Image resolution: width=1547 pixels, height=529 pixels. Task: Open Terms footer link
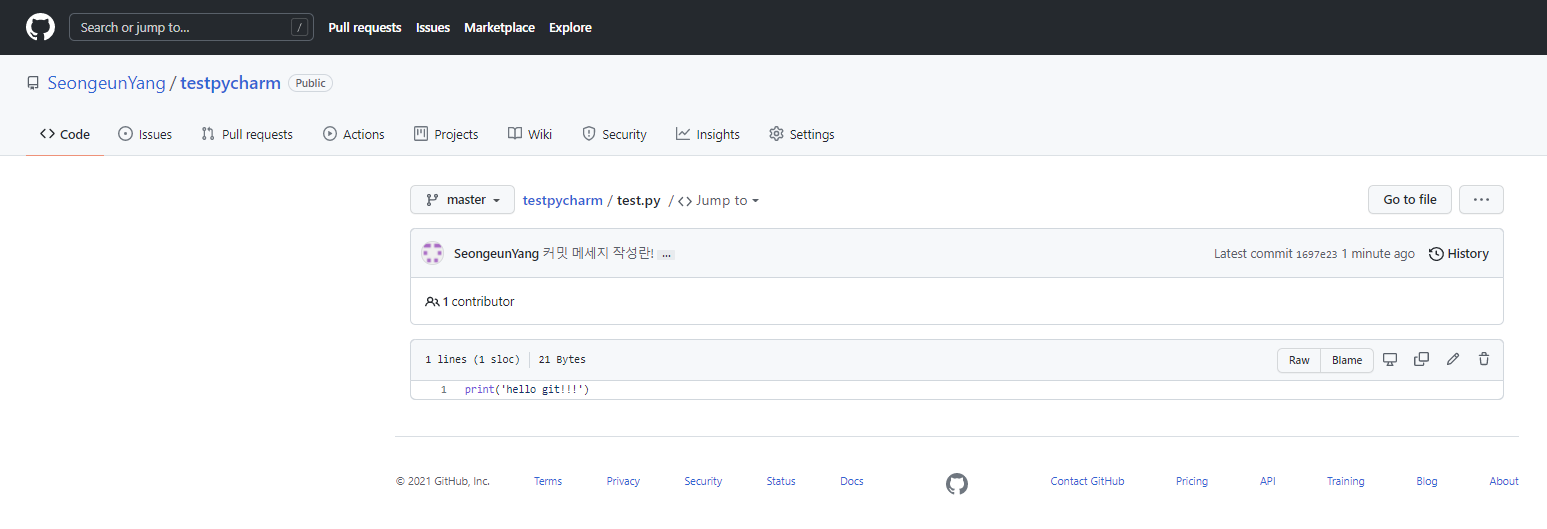[548, 481]
